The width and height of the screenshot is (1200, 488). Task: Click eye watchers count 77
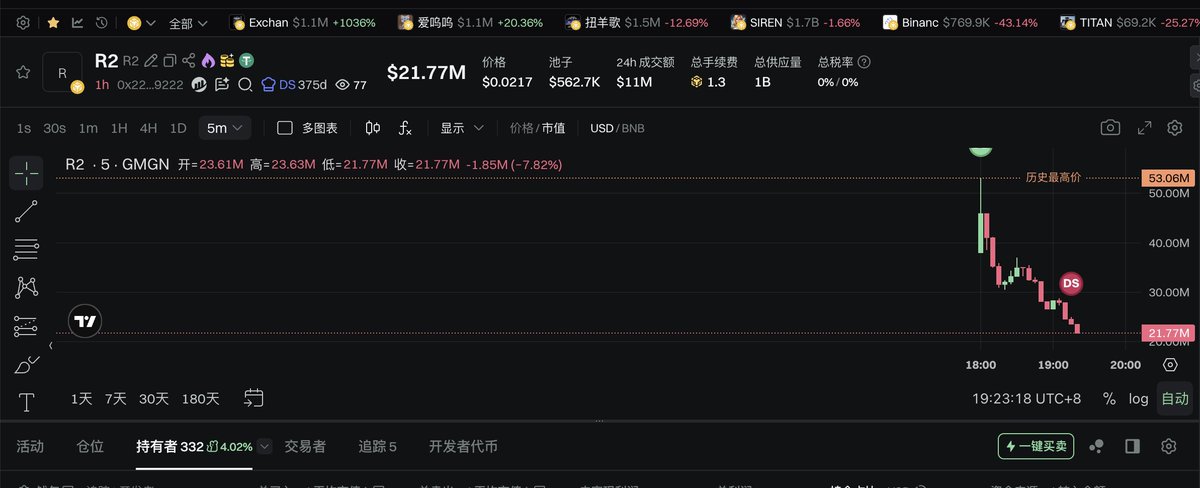(351, 85)
